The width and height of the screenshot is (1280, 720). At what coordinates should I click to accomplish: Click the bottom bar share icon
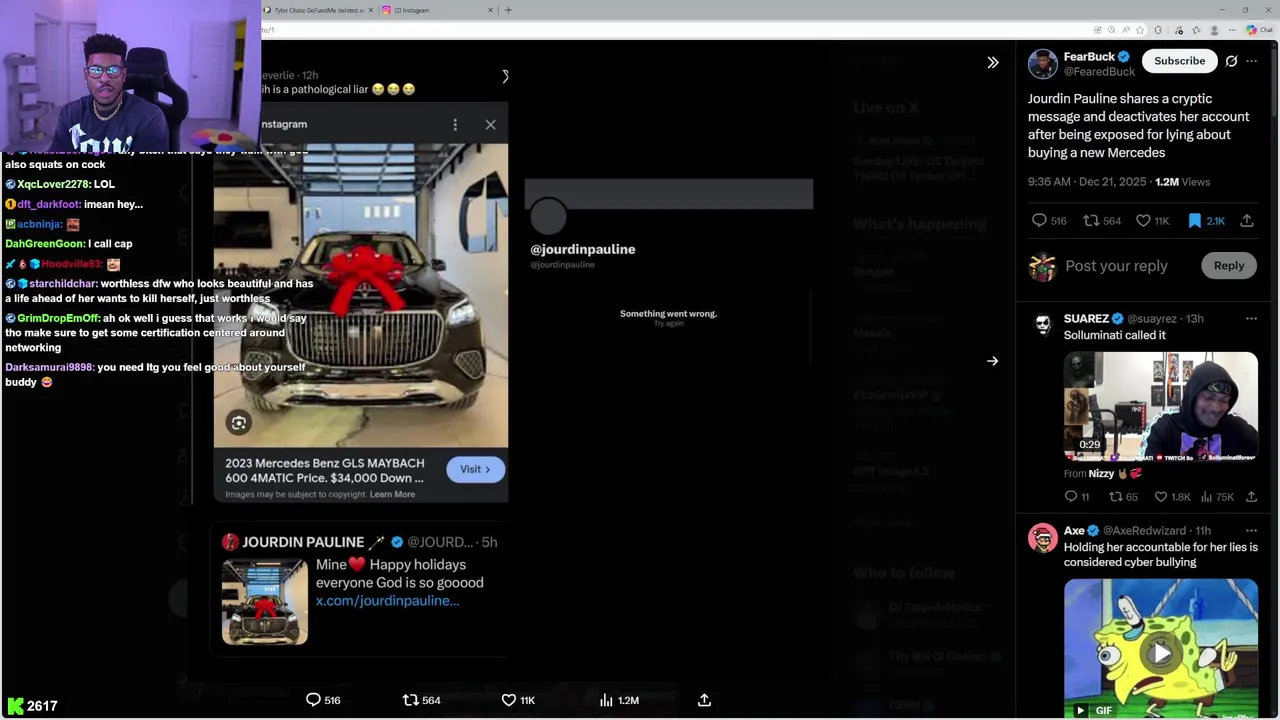(x=704, y=700)
